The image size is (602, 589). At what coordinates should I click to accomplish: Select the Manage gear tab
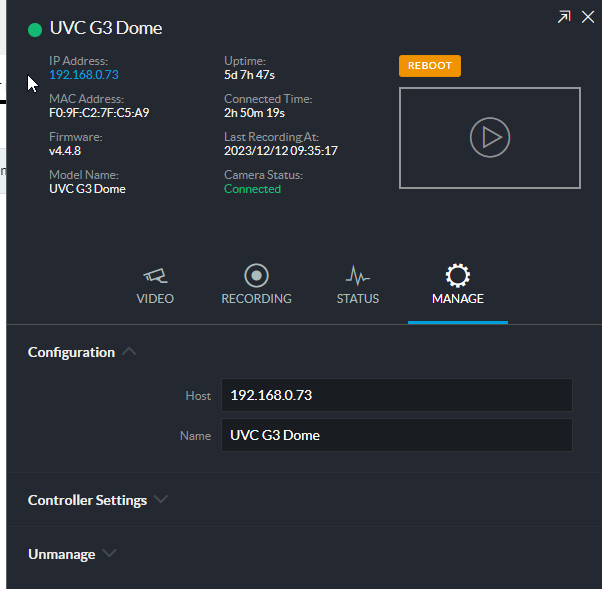(x=457, y=285)
